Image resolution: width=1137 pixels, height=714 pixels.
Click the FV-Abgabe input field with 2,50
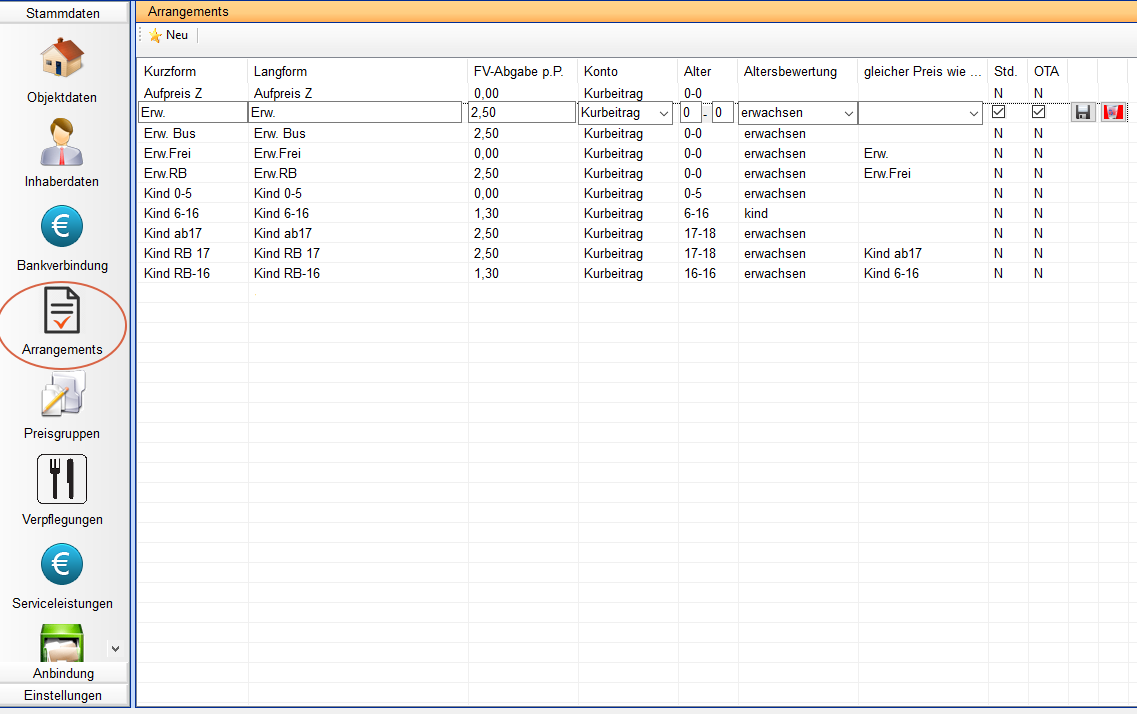pos(520,113)
